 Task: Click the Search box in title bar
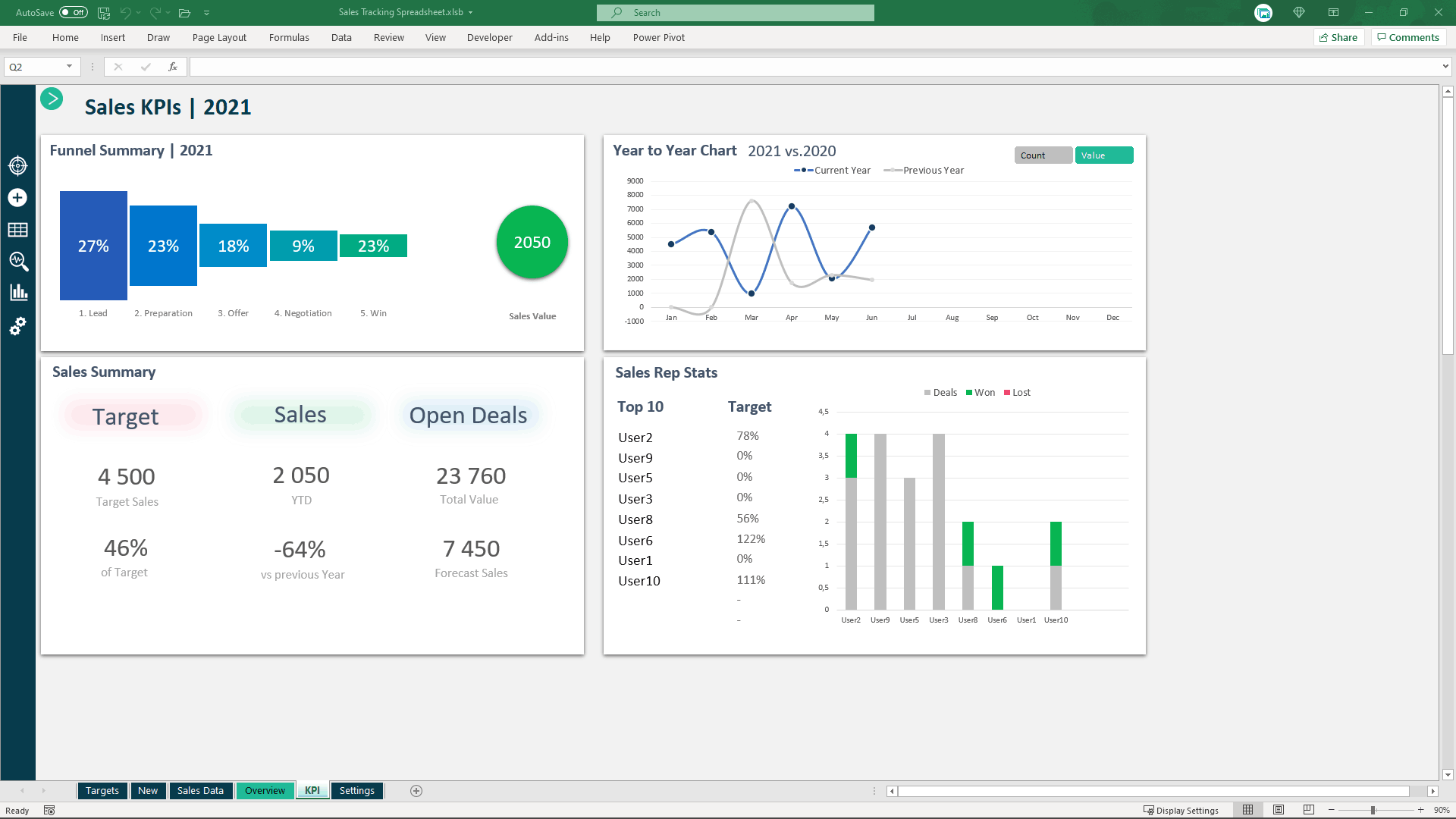735,13
